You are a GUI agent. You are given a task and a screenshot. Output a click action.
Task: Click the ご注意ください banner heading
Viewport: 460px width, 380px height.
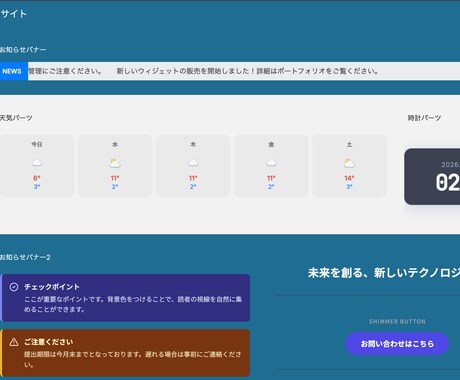click(x=48, y=342)
